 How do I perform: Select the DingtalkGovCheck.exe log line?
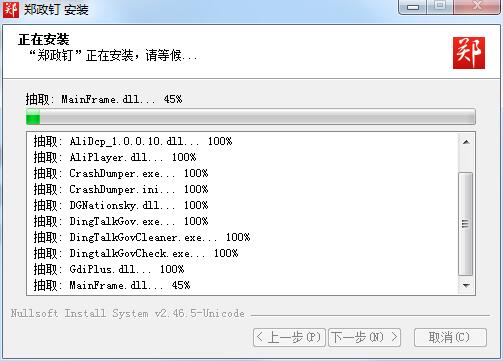pos(136,253)
